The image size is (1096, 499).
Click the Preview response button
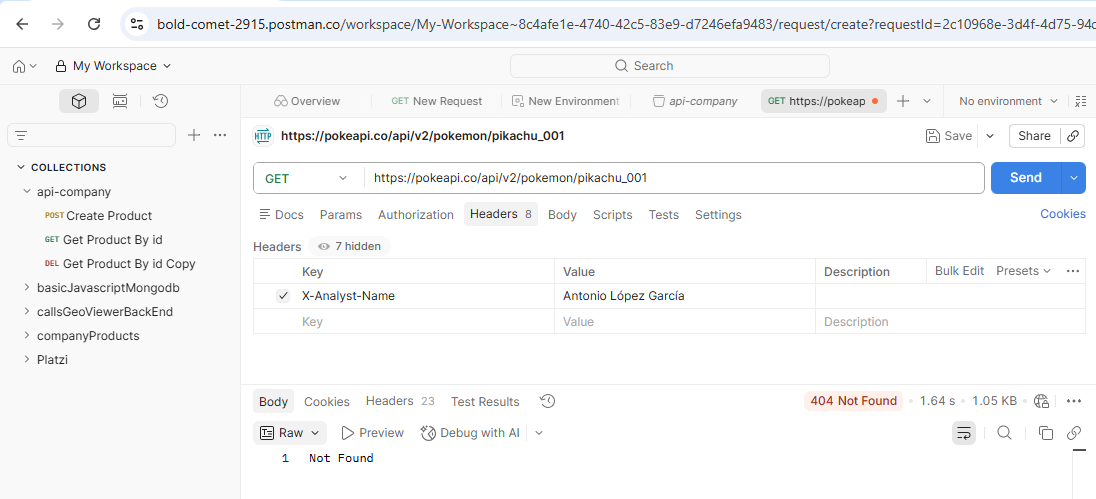pos(372,433)
